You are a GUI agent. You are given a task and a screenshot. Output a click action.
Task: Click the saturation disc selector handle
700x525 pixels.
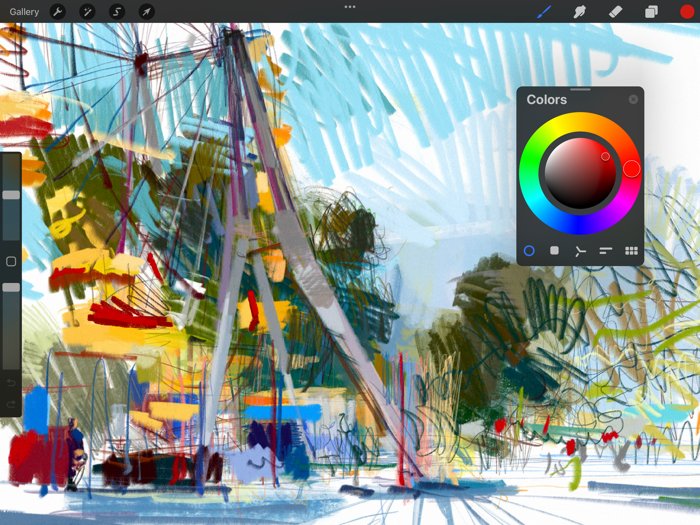click(x=605, y=156)
